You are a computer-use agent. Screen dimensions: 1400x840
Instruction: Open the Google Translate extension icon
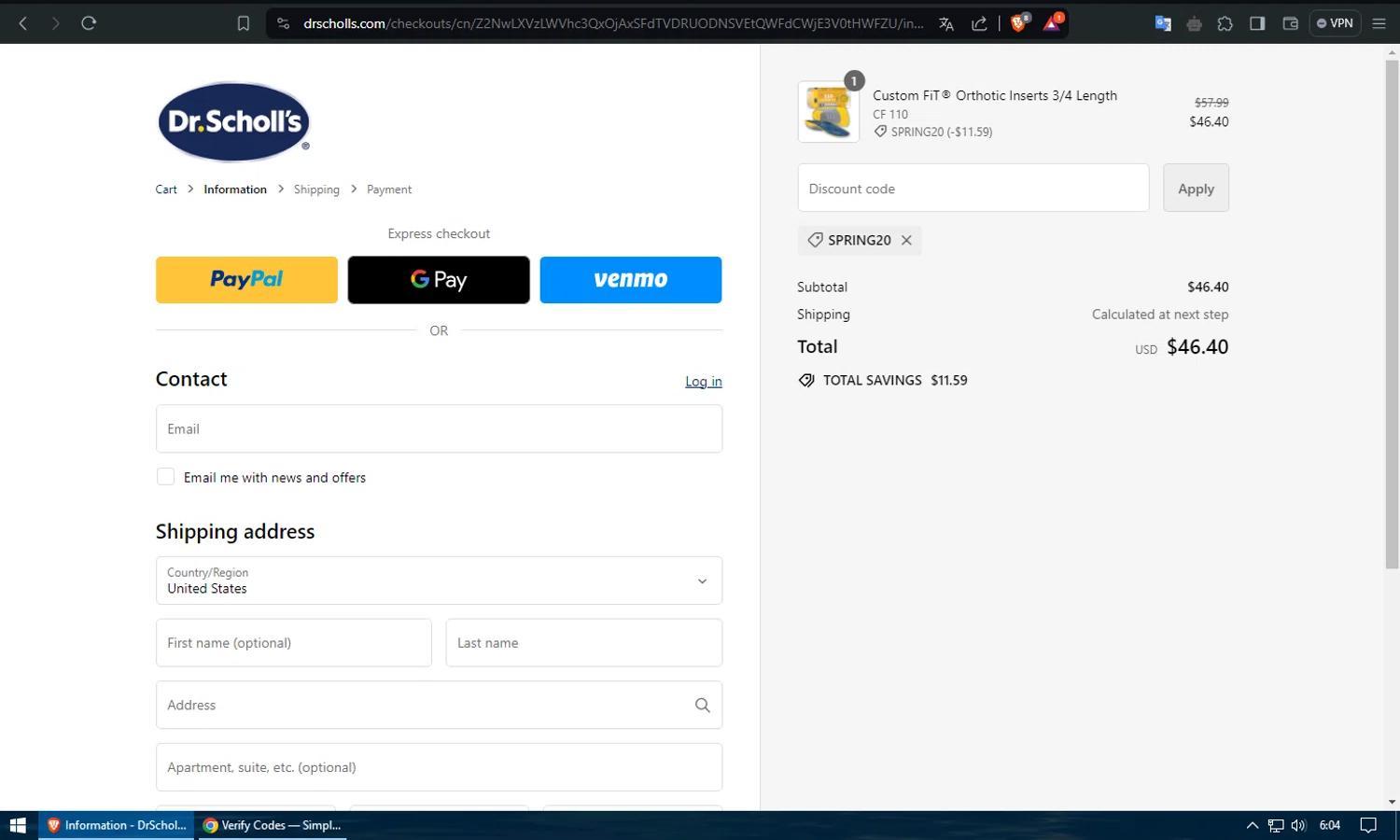pyautogui.click(x=1163, y=23)
